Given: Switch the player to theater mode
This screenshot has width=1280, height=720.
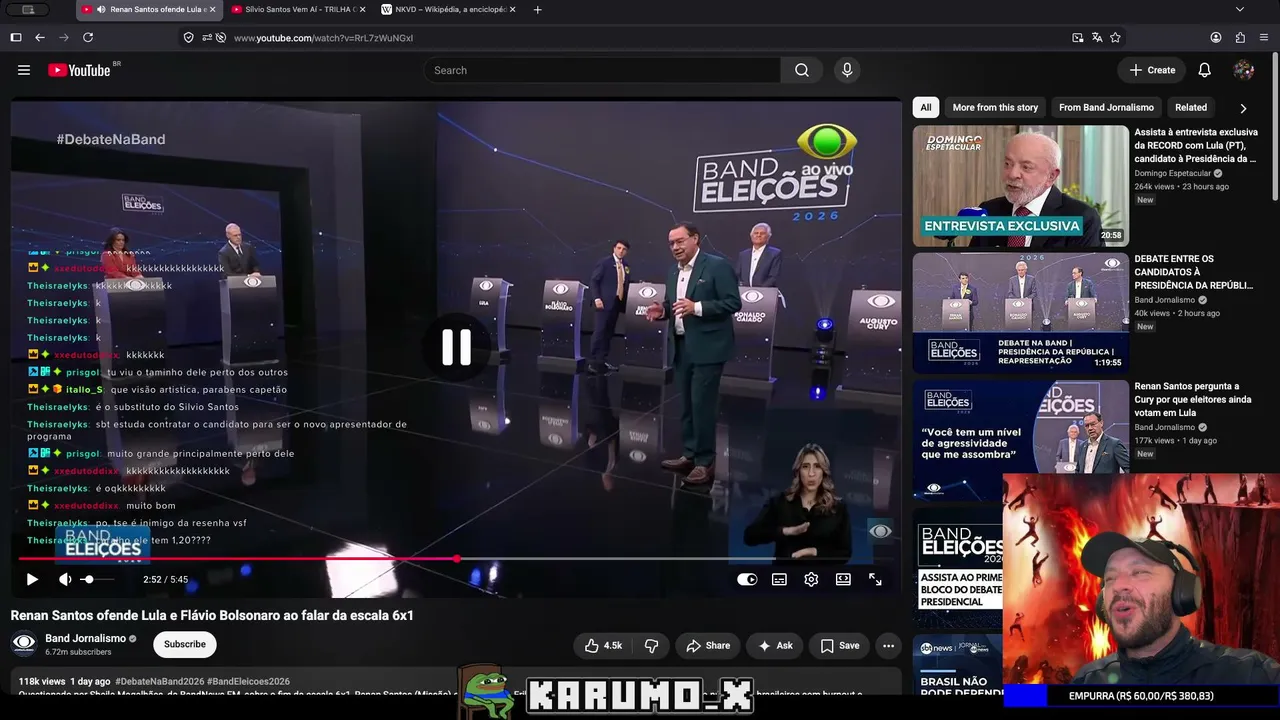Looking at the screenshot, I should (843, 579).
